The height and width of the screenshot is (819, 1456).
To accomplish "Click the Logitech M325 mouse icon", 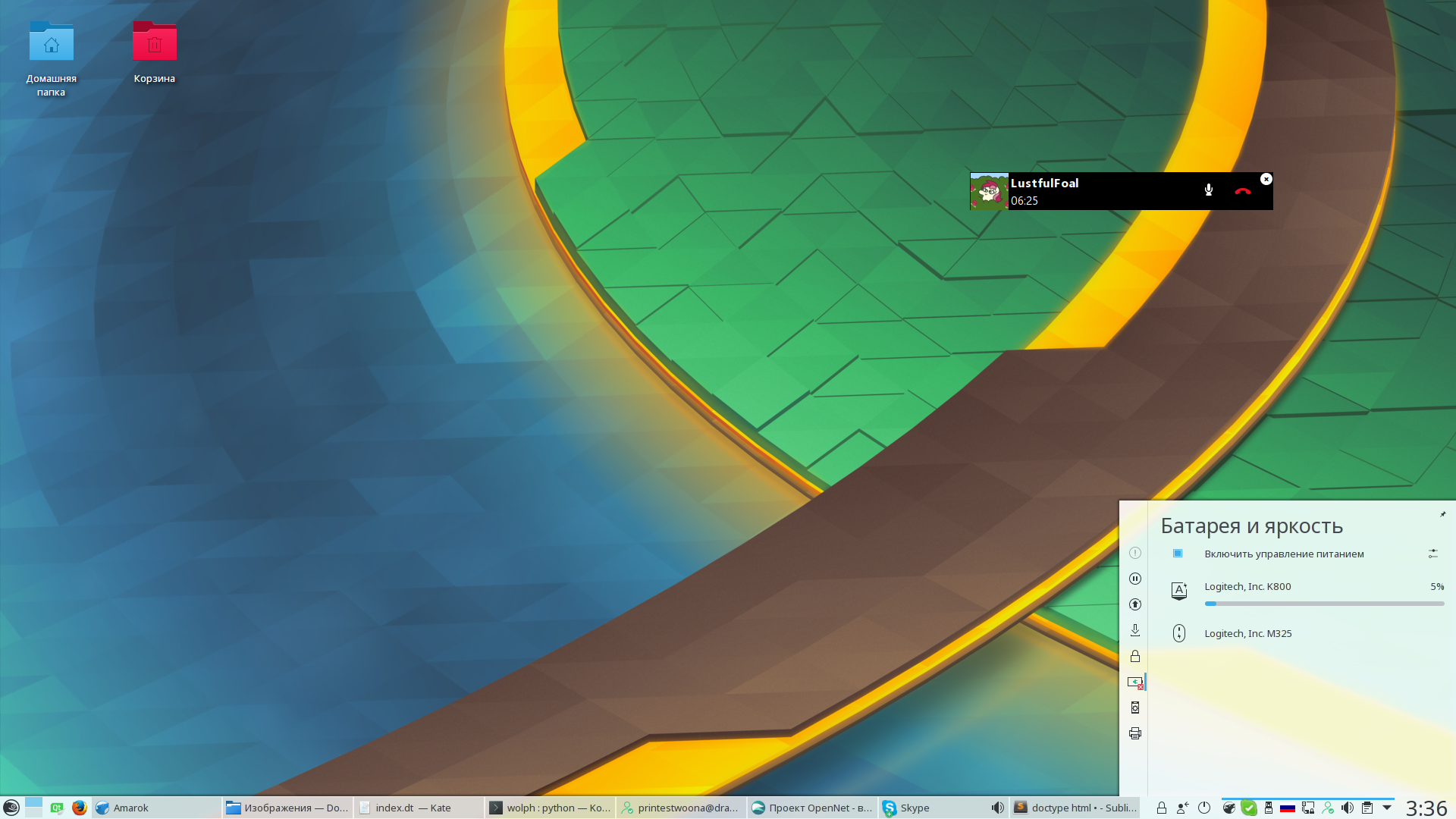I will coord(1179,633).
